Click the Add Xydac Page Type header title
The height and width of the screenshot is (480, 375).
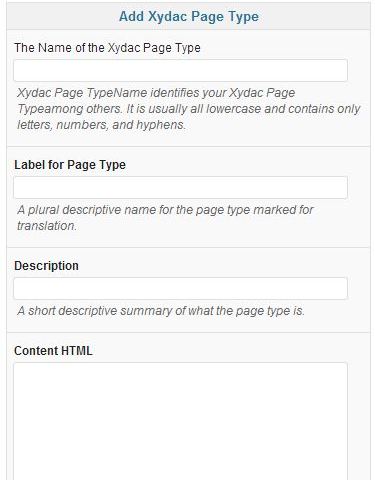point(189,16)
